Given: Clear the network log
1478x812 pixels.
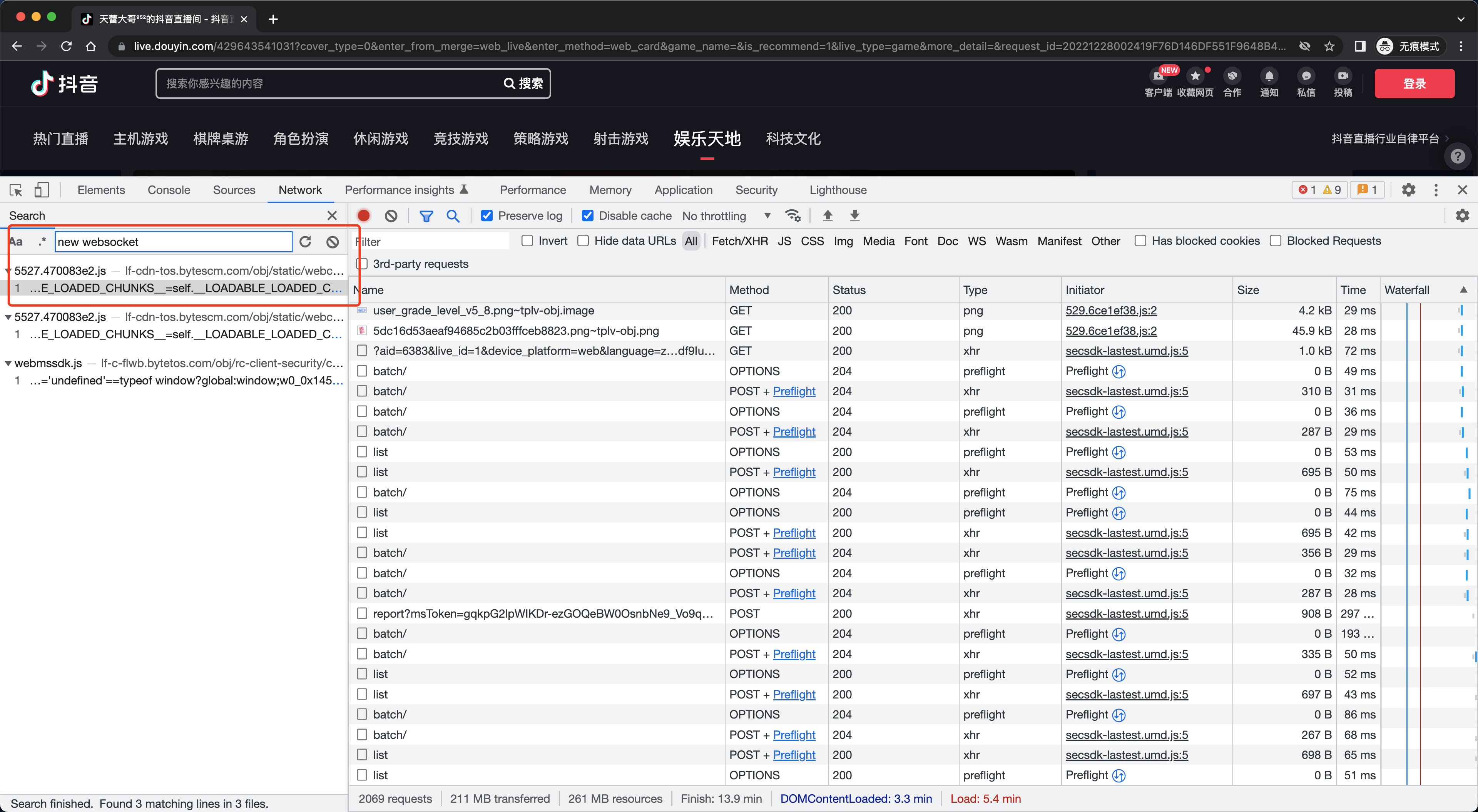Looking at the screenshot, I should click(391, 216).
